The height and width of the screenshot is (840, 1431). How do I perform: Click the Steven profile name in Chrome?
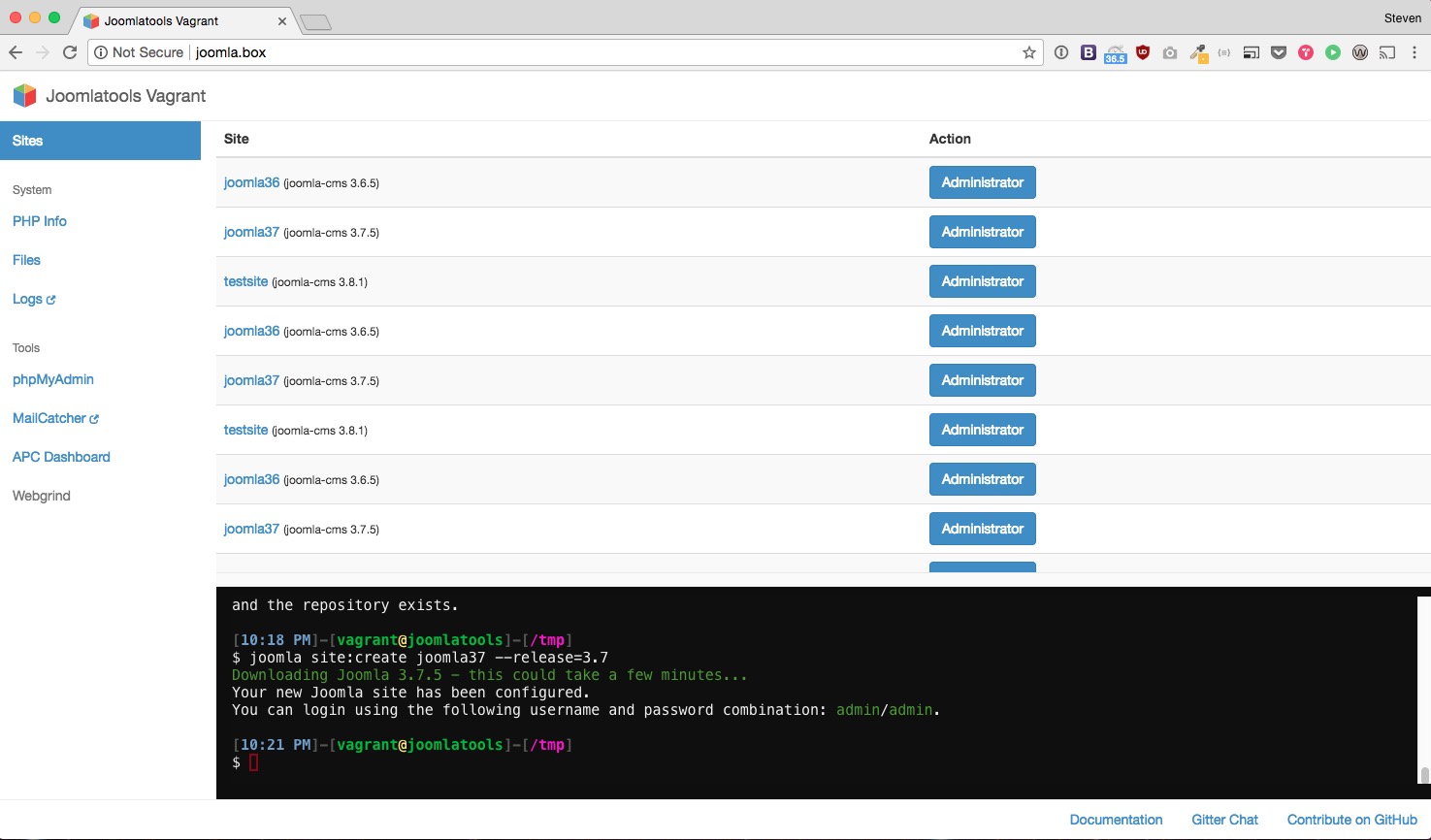tap(1402, 17)
